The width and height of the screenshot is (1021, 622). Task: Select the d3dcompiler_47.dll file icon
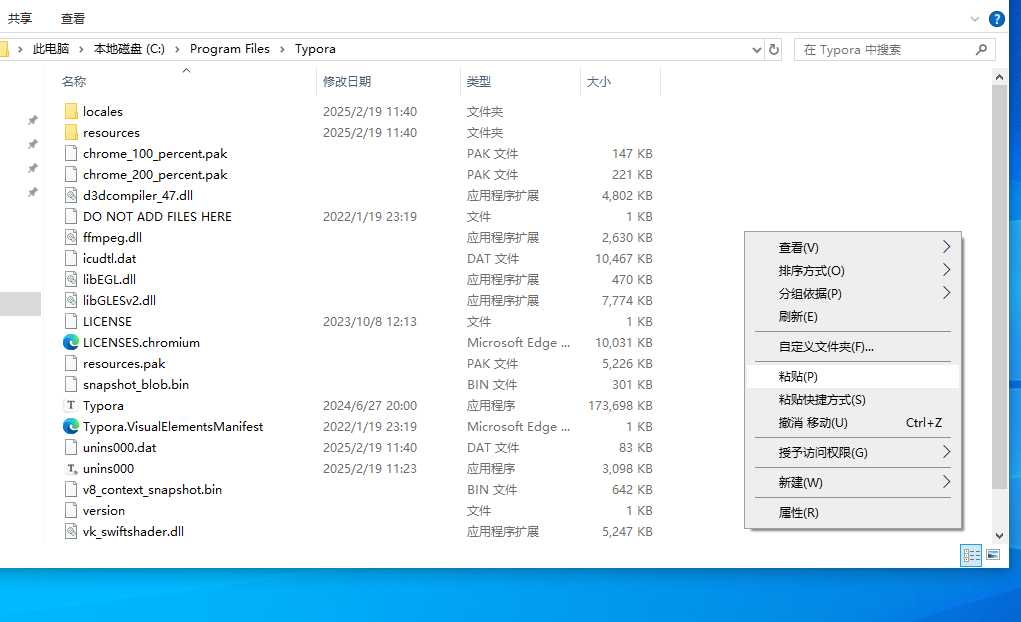tap(71, 195)
